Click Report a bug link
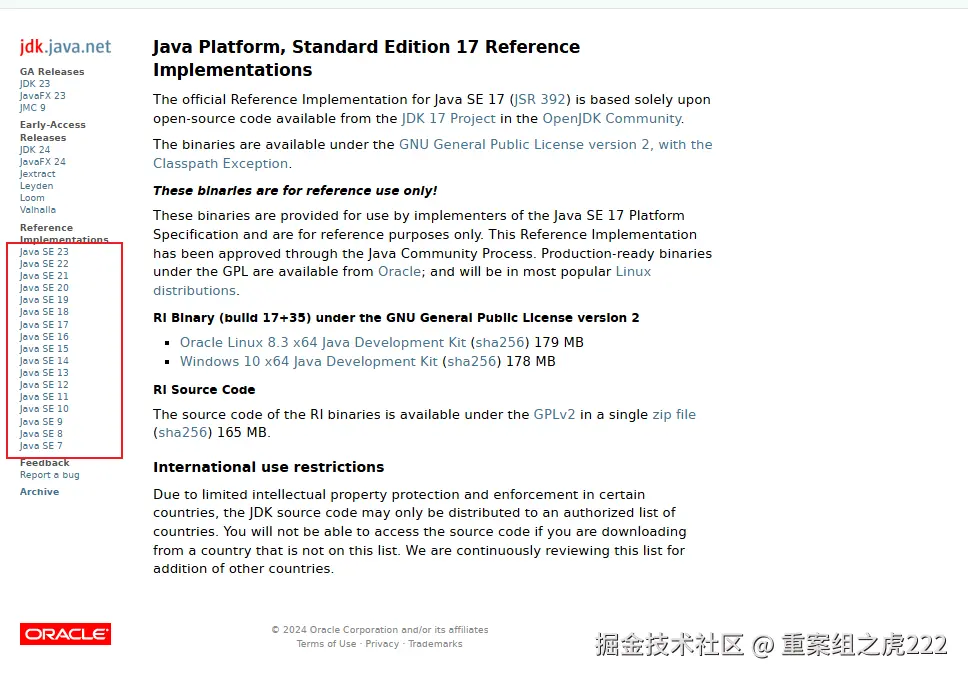The image size is (968, 679). point(49,475)
